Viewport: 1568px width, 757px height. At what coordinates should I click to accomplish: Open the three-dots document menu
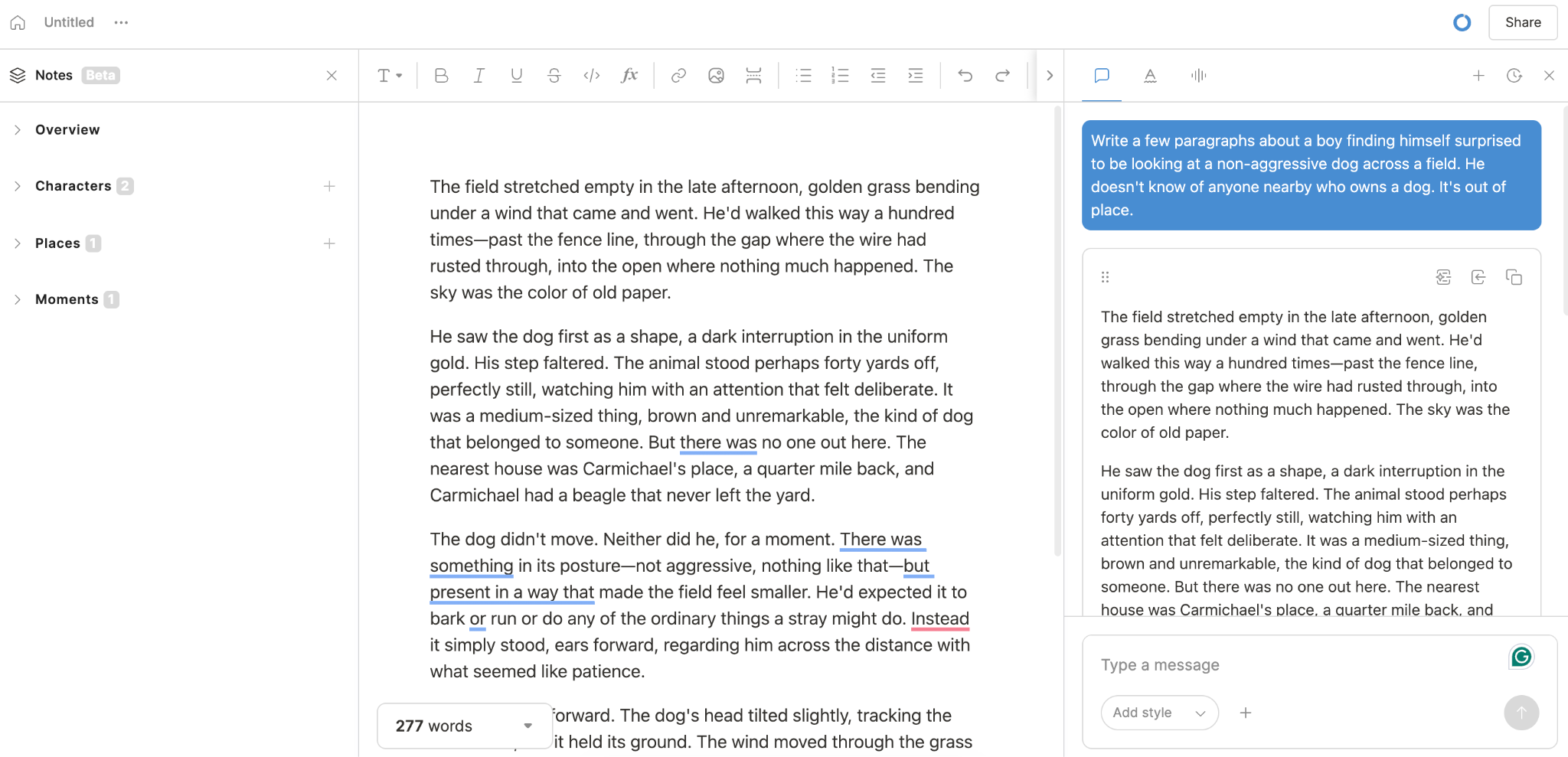click(x=121, y=22)
